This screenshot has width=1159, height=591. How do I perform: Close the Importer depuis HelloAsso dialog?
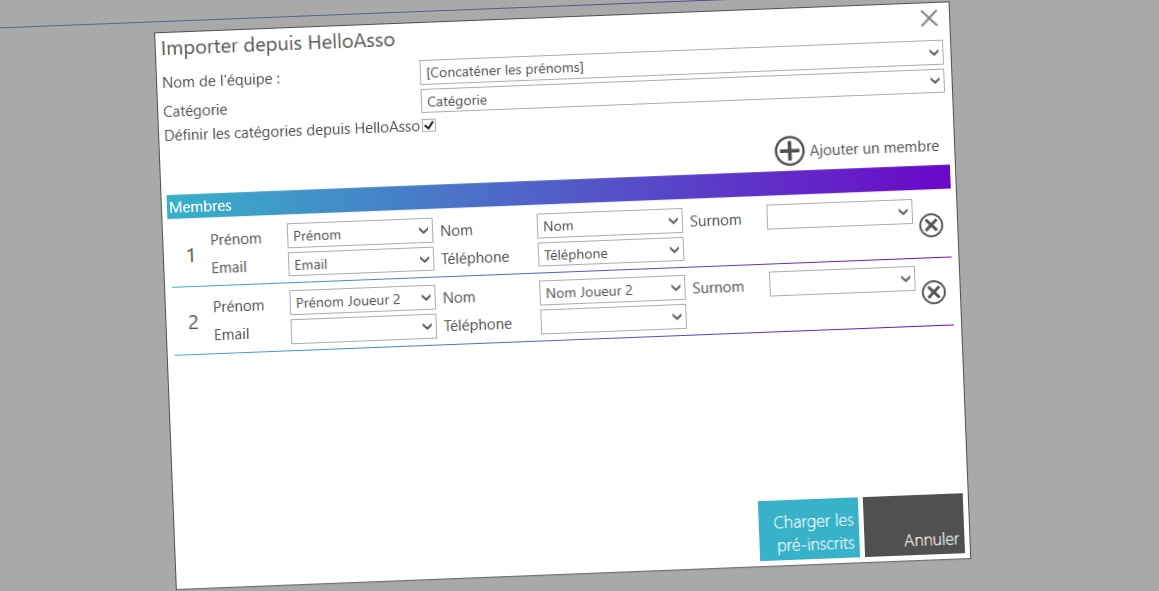928,18
